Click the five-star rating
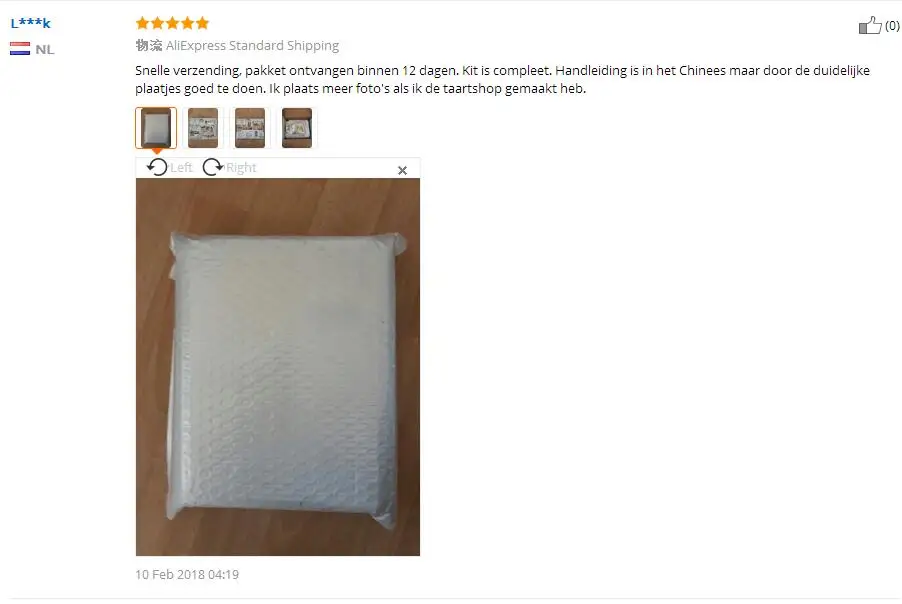 tap(172, 23)
